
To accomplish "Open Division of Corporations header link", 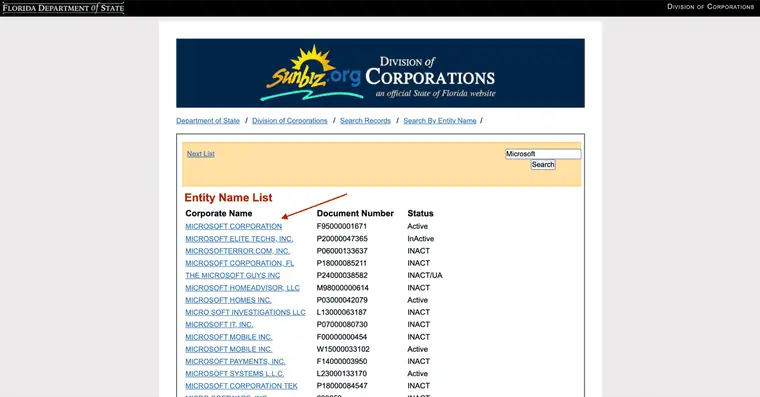I will pos(710,7).
